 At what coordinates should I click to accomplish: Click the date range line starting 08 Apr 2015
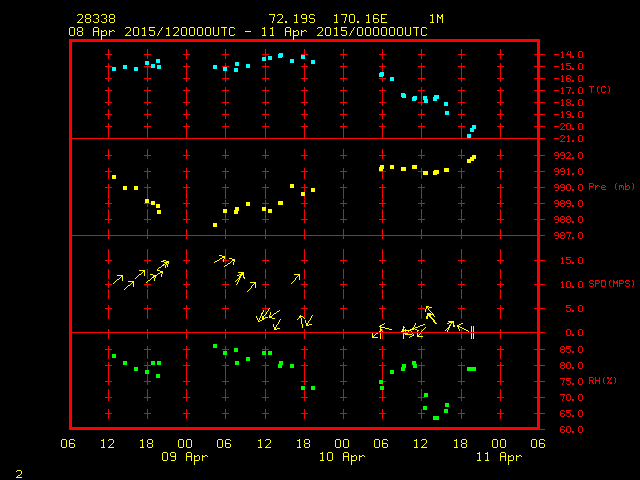(x=248, y=32)
